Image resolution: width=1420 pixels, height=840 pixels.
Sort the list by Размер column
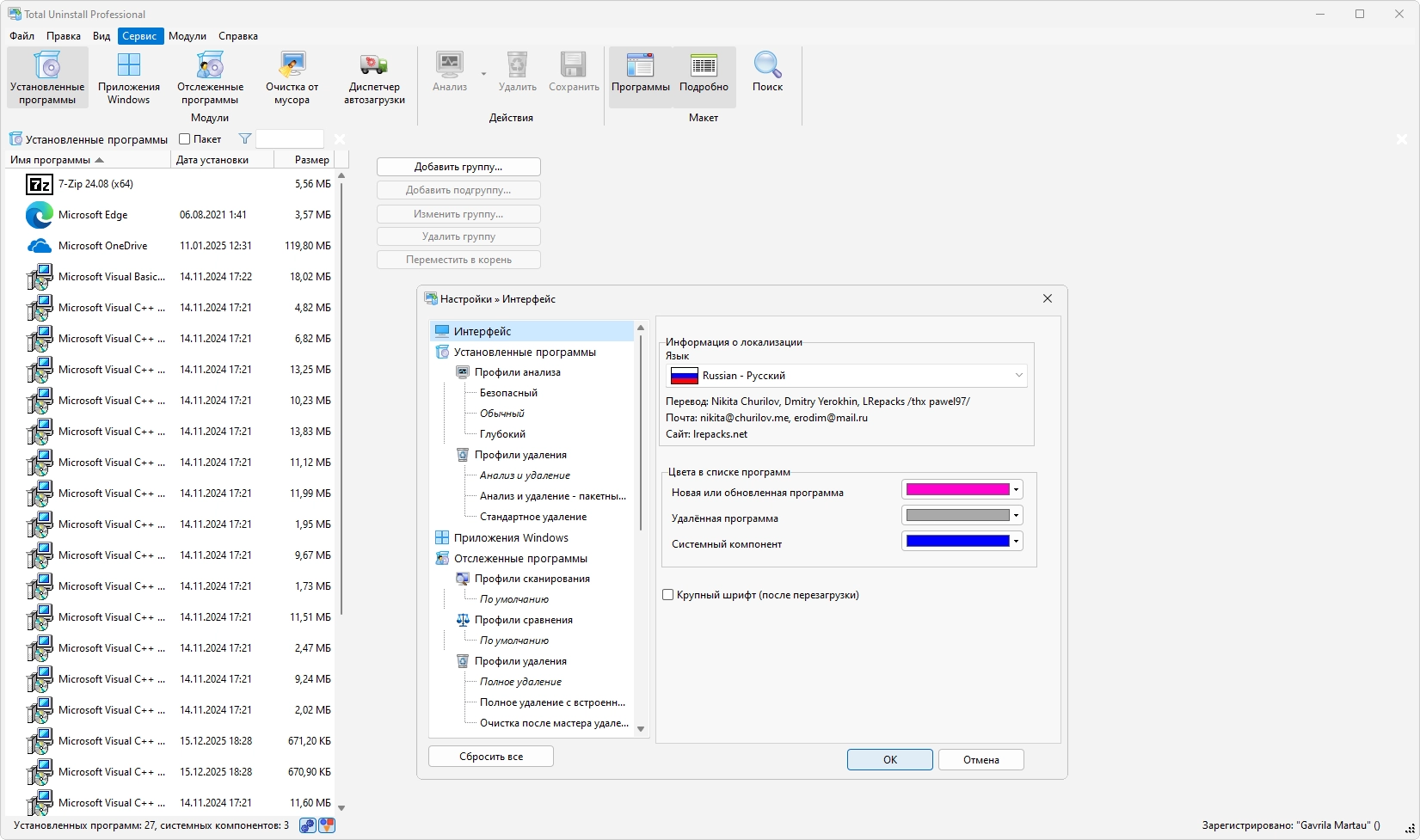[304, 160]
